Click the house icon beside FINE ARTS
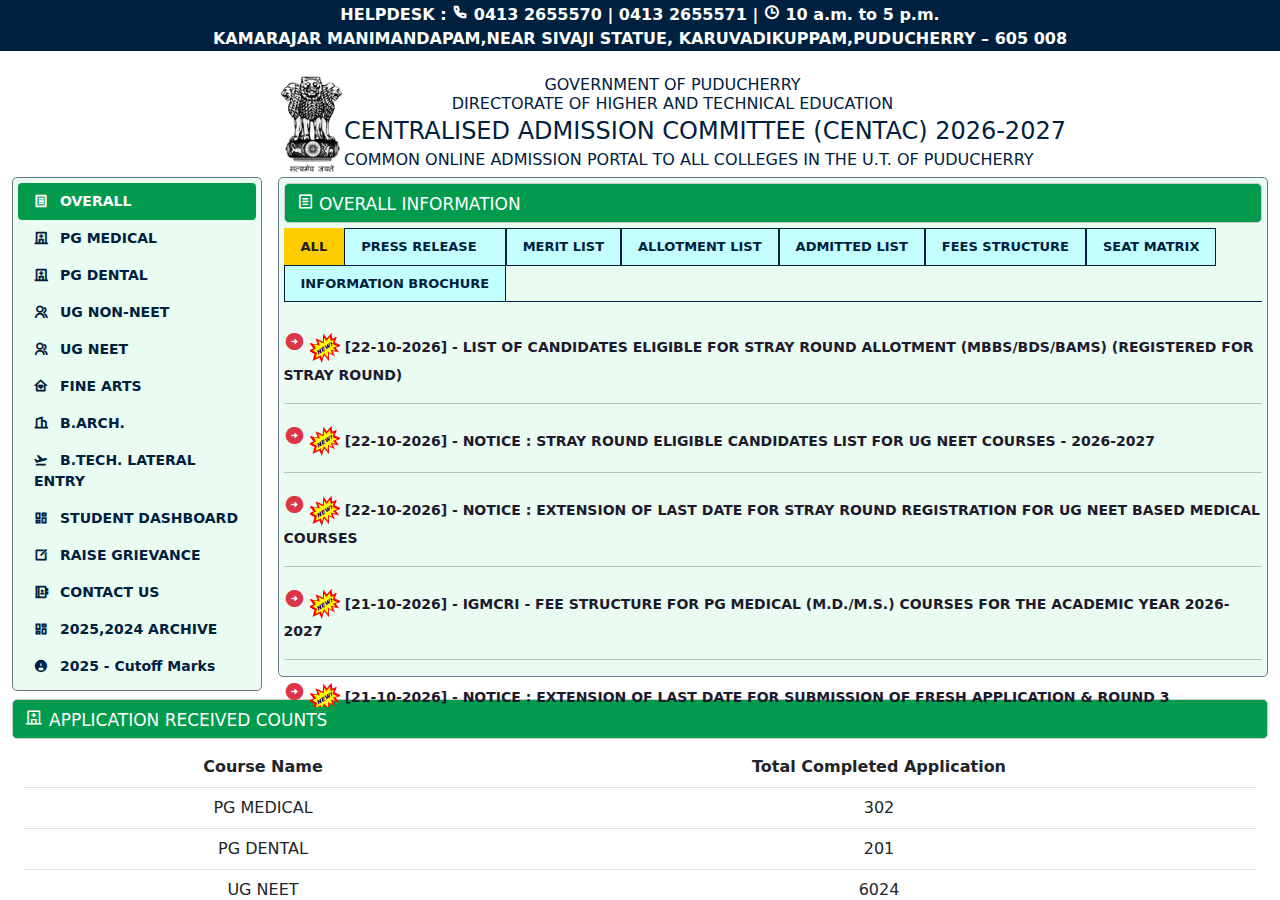 point(41,386)
